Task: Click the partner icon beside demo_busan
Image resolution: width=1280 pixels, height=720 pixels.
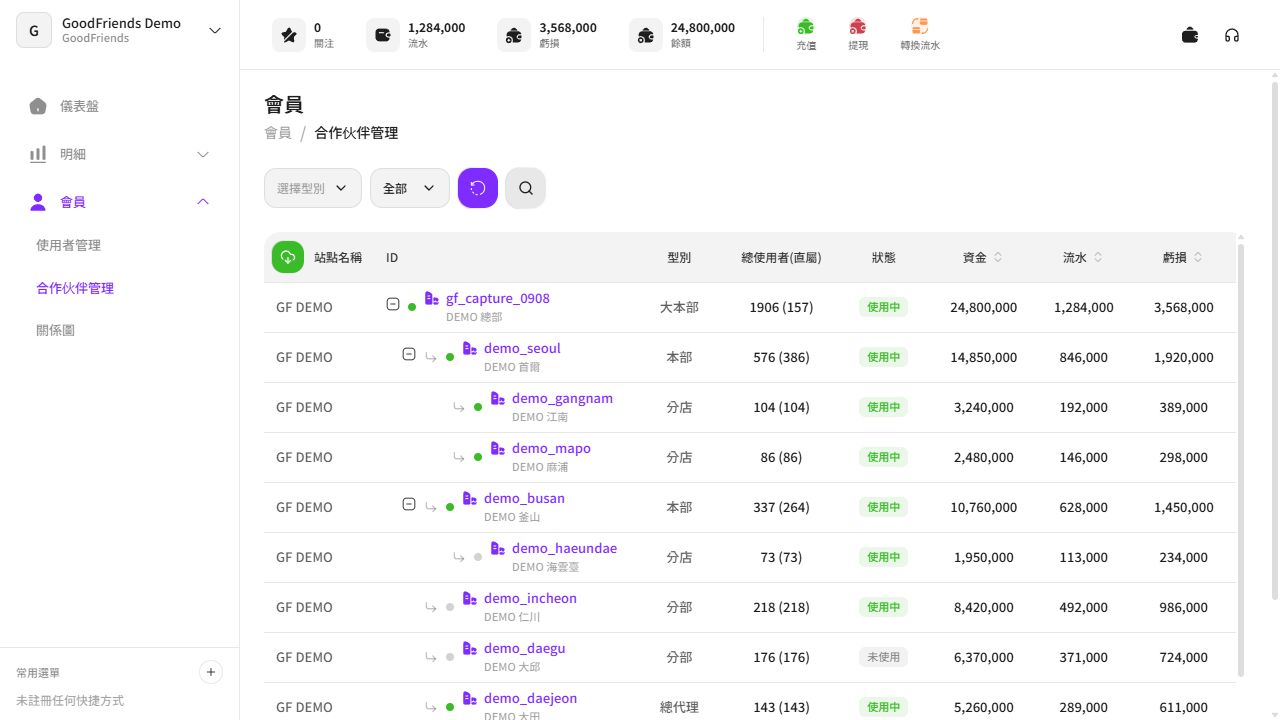Action: (x=470, y=498)
